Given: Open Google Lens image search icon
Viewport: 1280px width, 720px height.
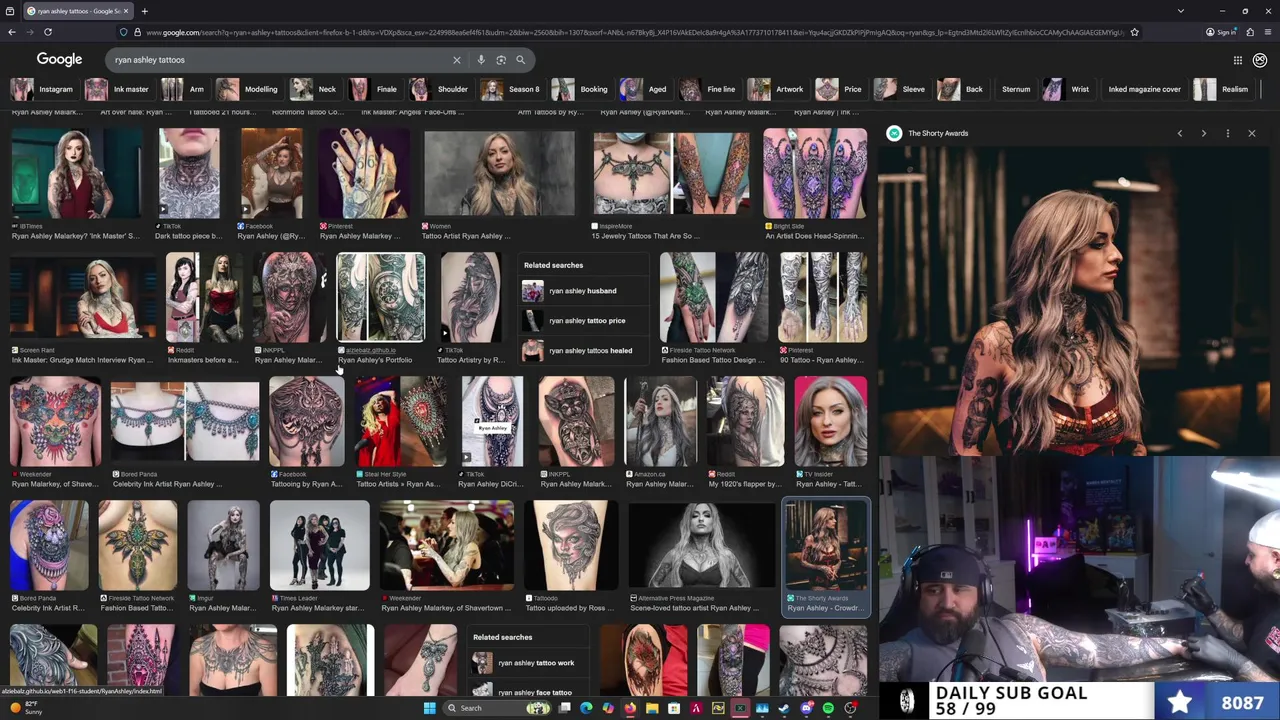Looking at the screenshot, I should click(501, 60).
